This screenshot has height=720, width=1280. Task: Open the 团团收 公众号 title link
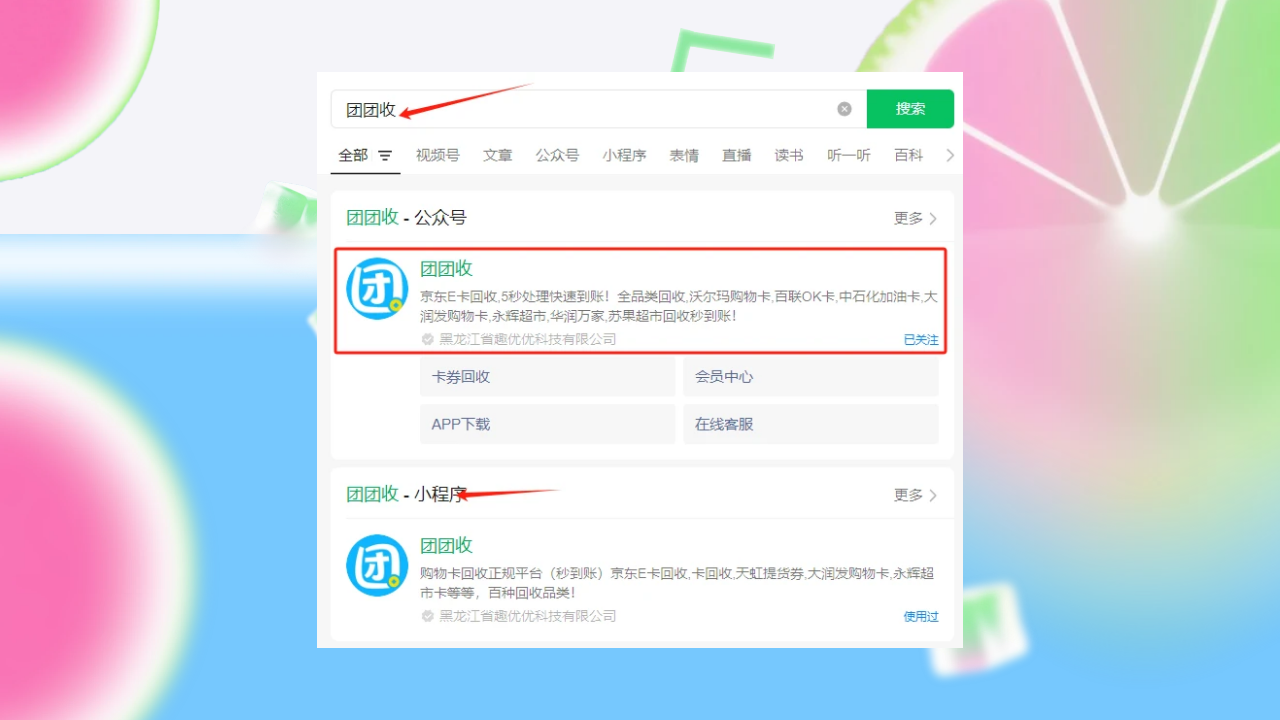coord(446,268)
